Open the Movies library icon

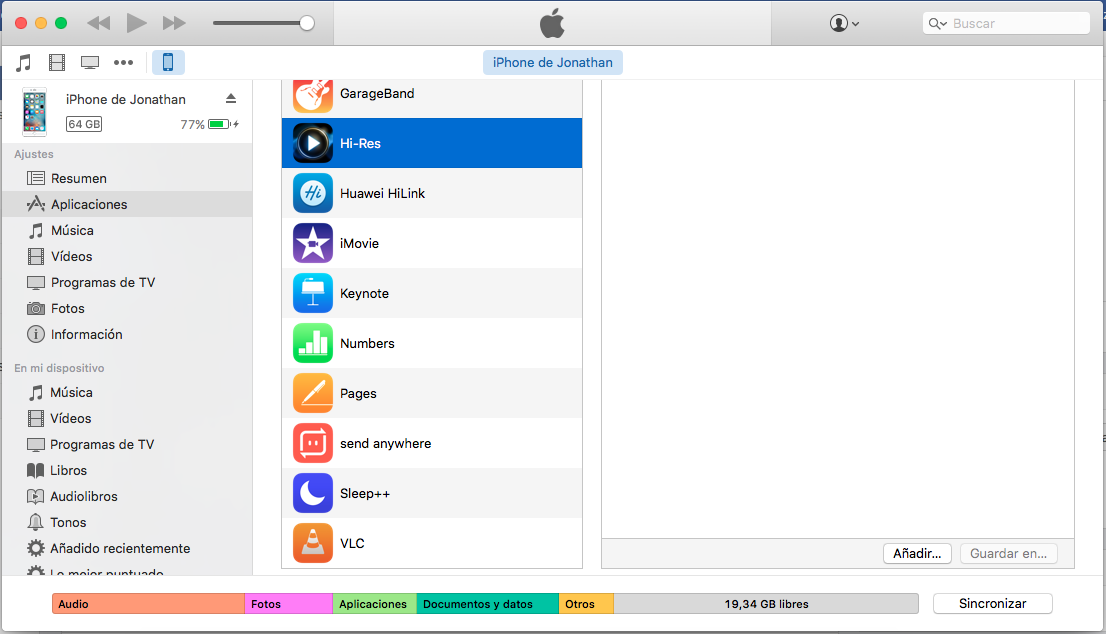point(57,63)
